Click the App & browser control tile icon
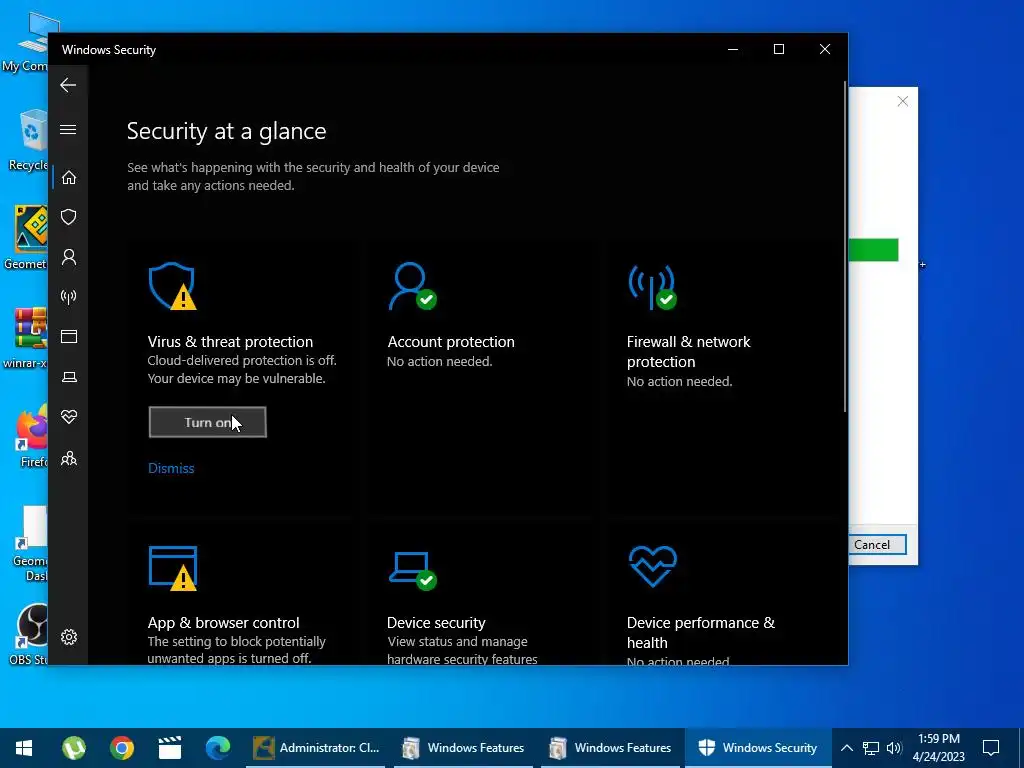Viewport: 1024px width, 768px height. click(172, 568)
